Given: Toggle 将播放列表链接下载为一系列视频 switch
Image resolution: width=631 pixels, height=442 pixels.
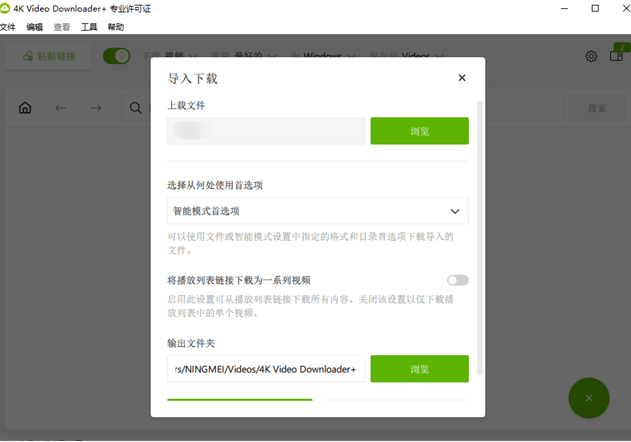Looking at the screenshot, I should coord(458,280).
